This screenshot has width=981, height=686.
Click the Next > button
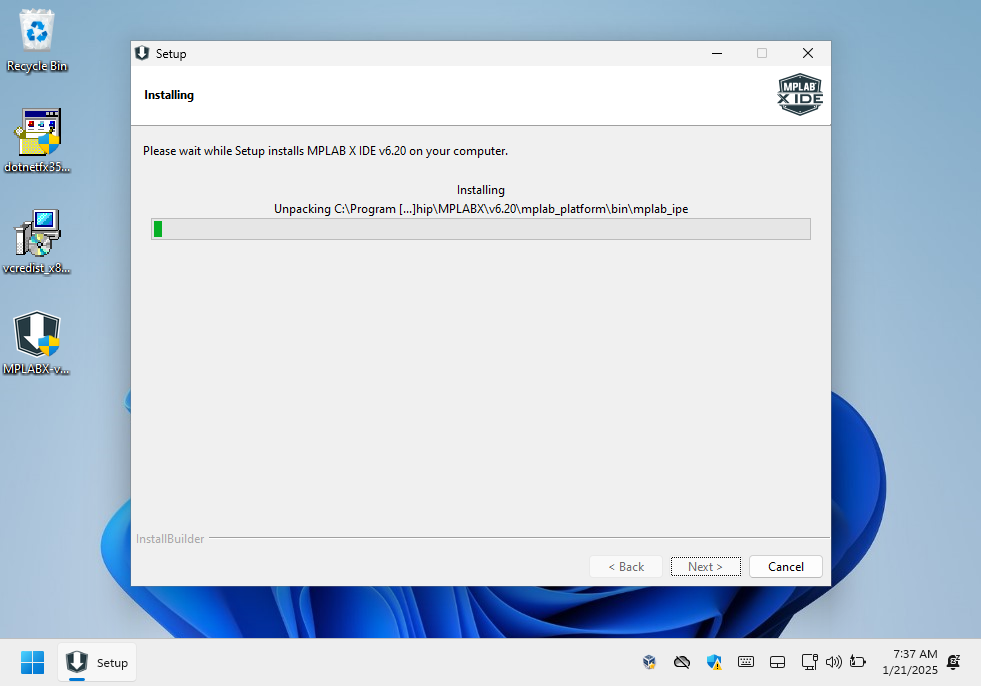coord(706,566)
